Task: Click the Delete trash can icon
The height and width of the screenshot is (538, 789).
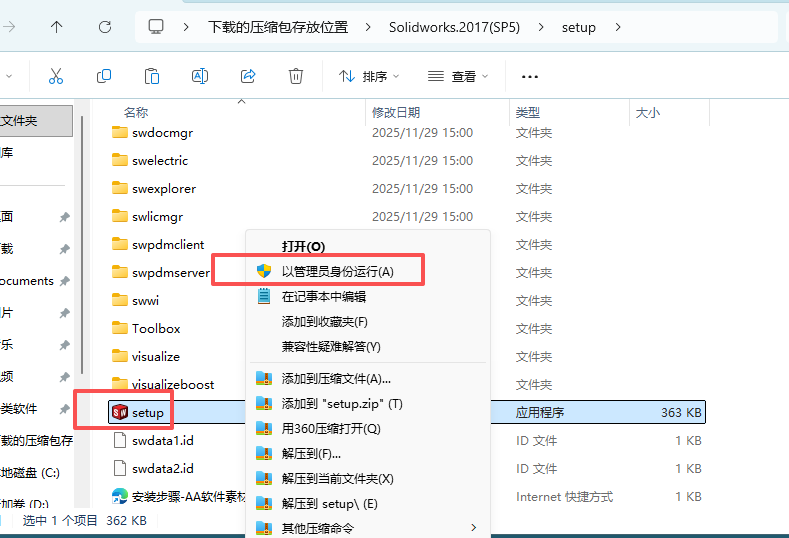Action: pyautogui.click(x=296, y=76)
